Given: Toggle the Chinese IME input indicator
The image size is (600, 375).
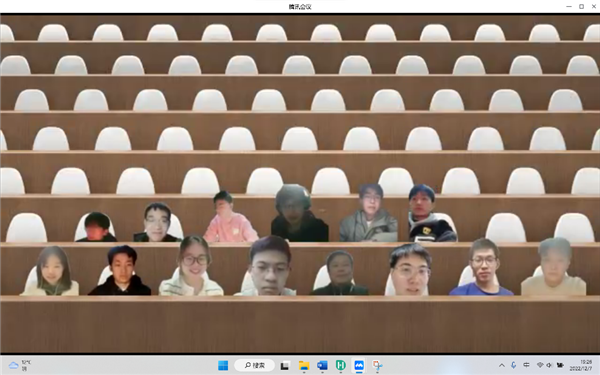Looking at the screenshot, I should [526, 365].
